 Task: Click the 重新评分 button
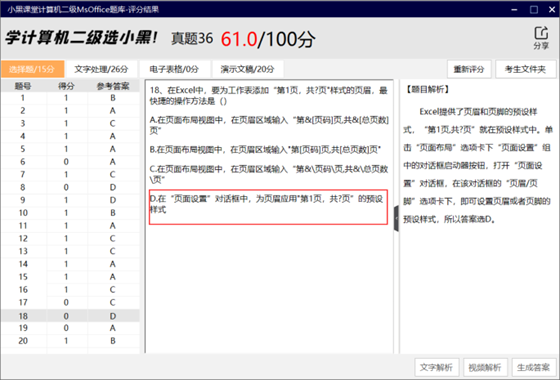469,69
